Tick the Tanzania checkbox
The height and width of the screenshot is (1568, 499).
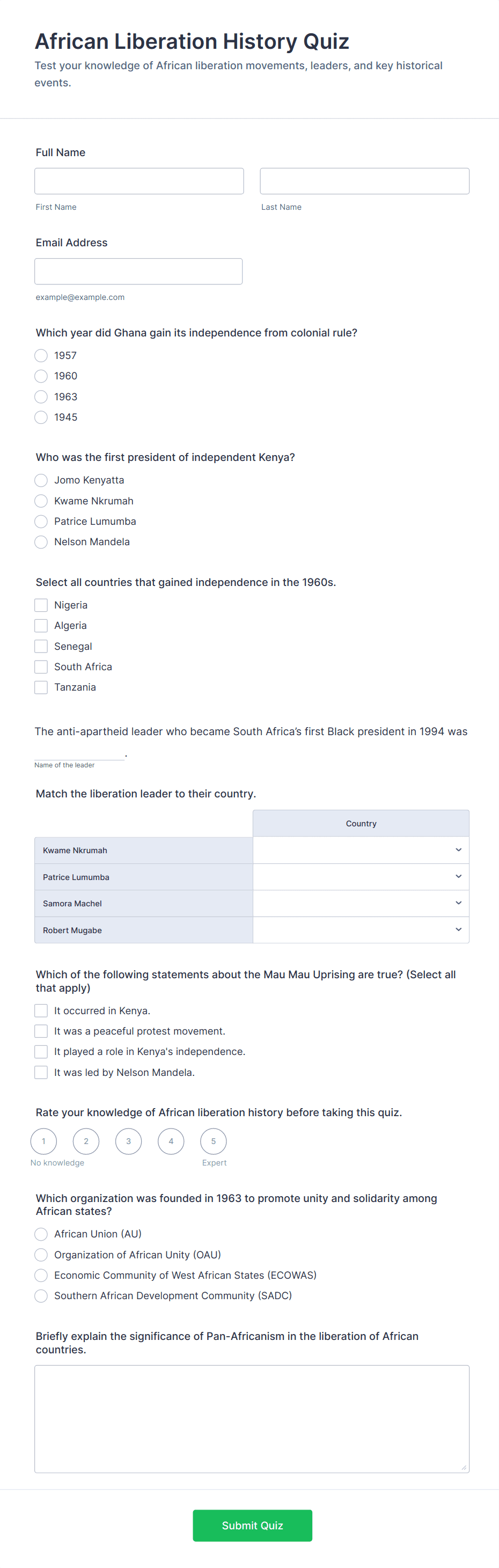(41, 687)
